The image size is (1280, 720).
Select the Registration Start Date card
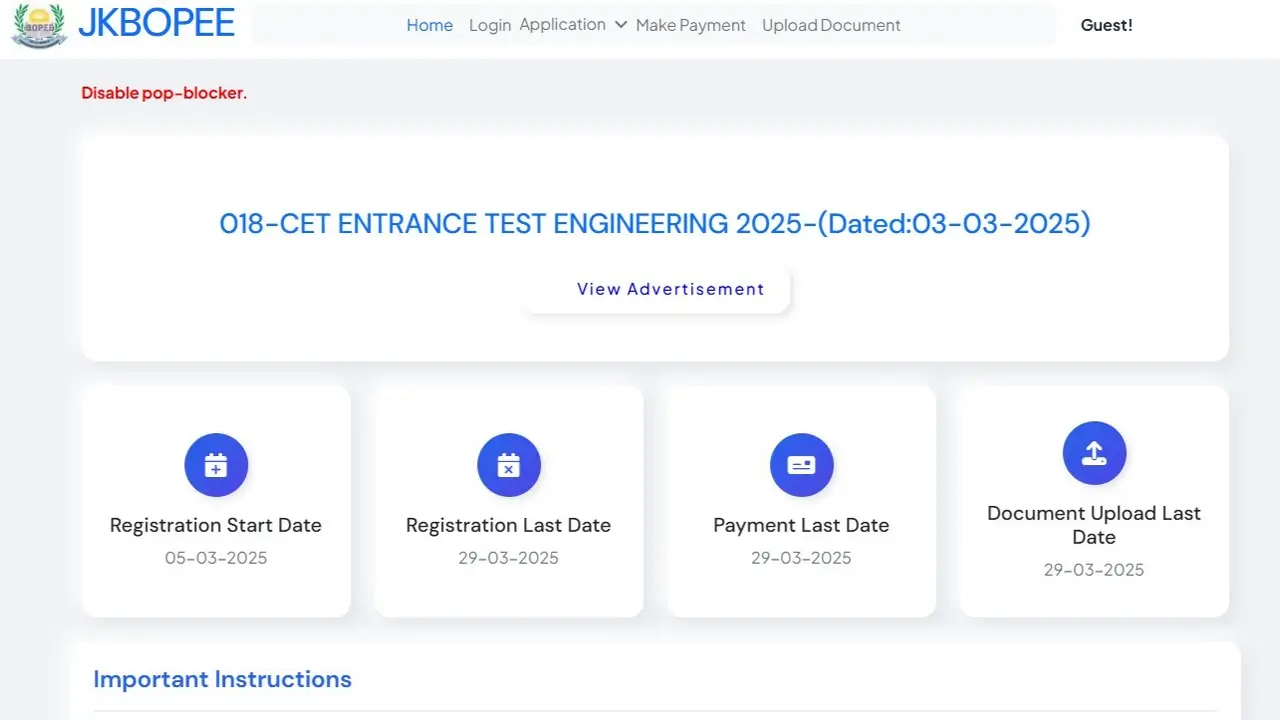[216, 500]
